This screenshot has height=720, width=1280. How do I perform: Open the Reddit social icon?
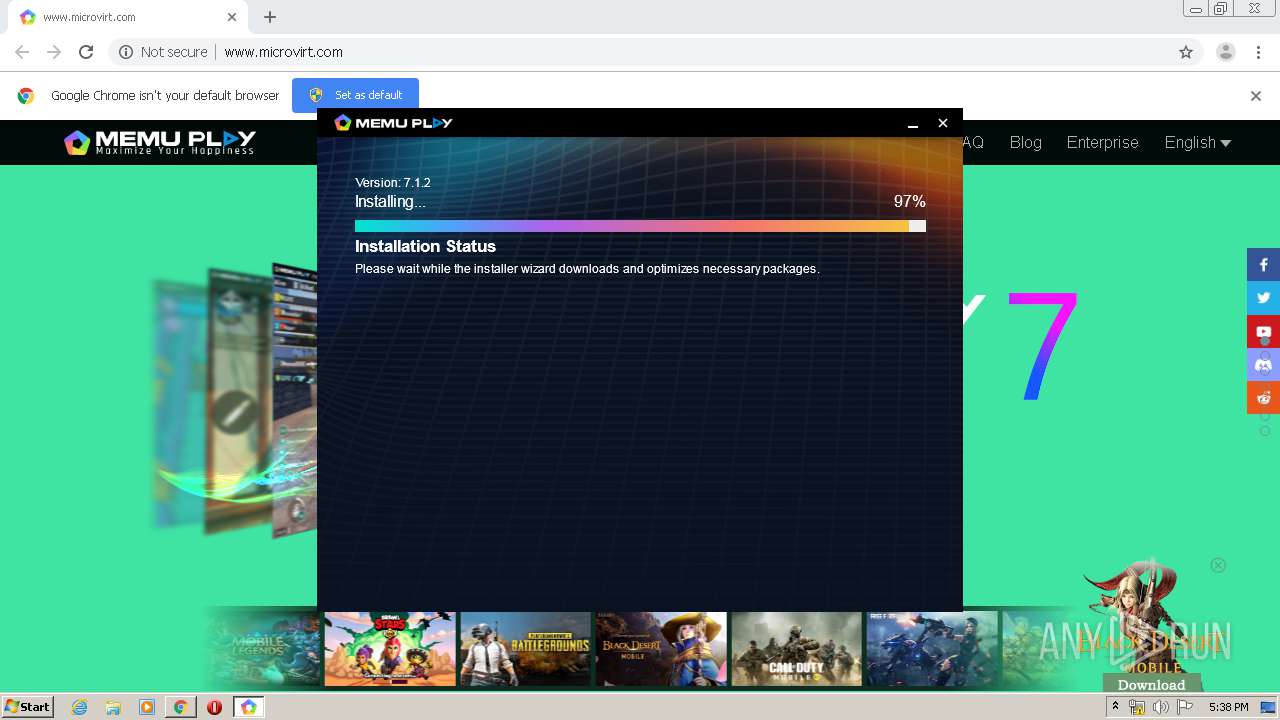coord(1263,397)
